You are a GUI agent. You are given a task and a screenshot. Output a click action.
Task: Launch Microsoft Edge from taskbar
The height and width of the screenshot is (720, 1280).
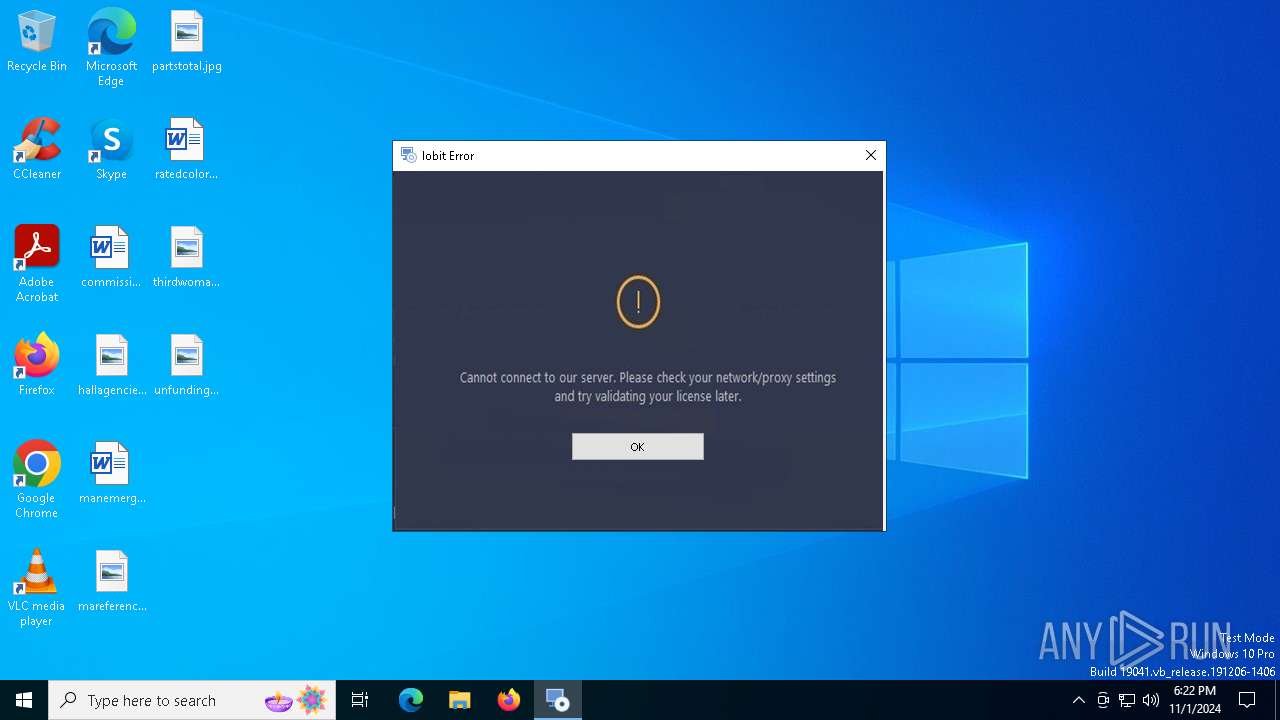tap(411, 700)
